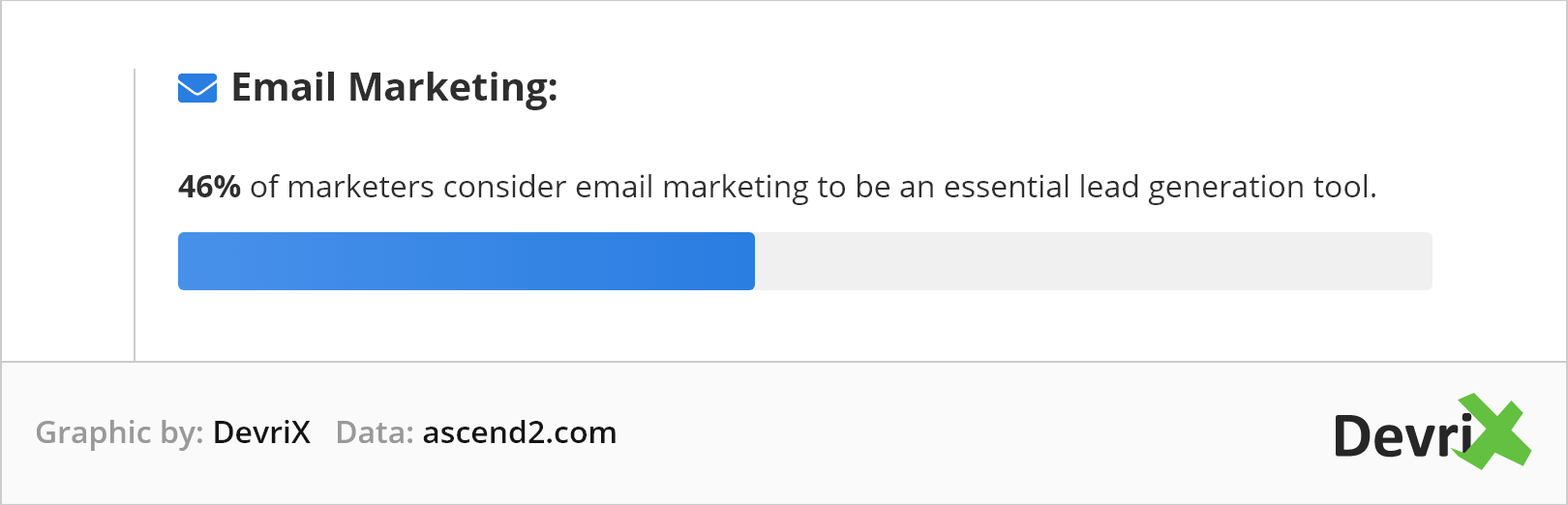Viewport: 1568px width, 505px height.
Task: Click the filled blue progress bar portion
Action: 467,261
